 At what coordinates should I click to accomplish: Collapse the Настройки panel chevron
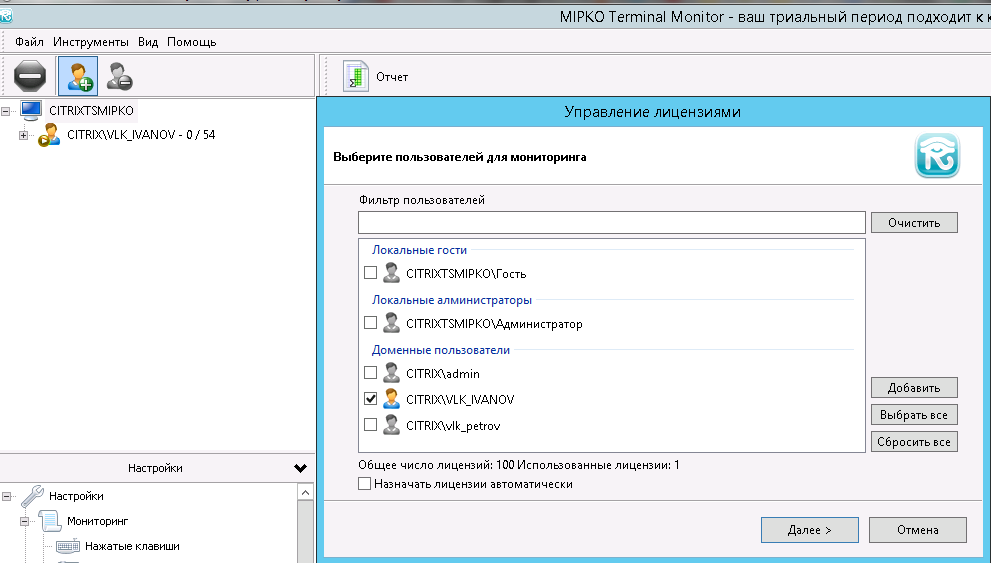click(300, 468)
